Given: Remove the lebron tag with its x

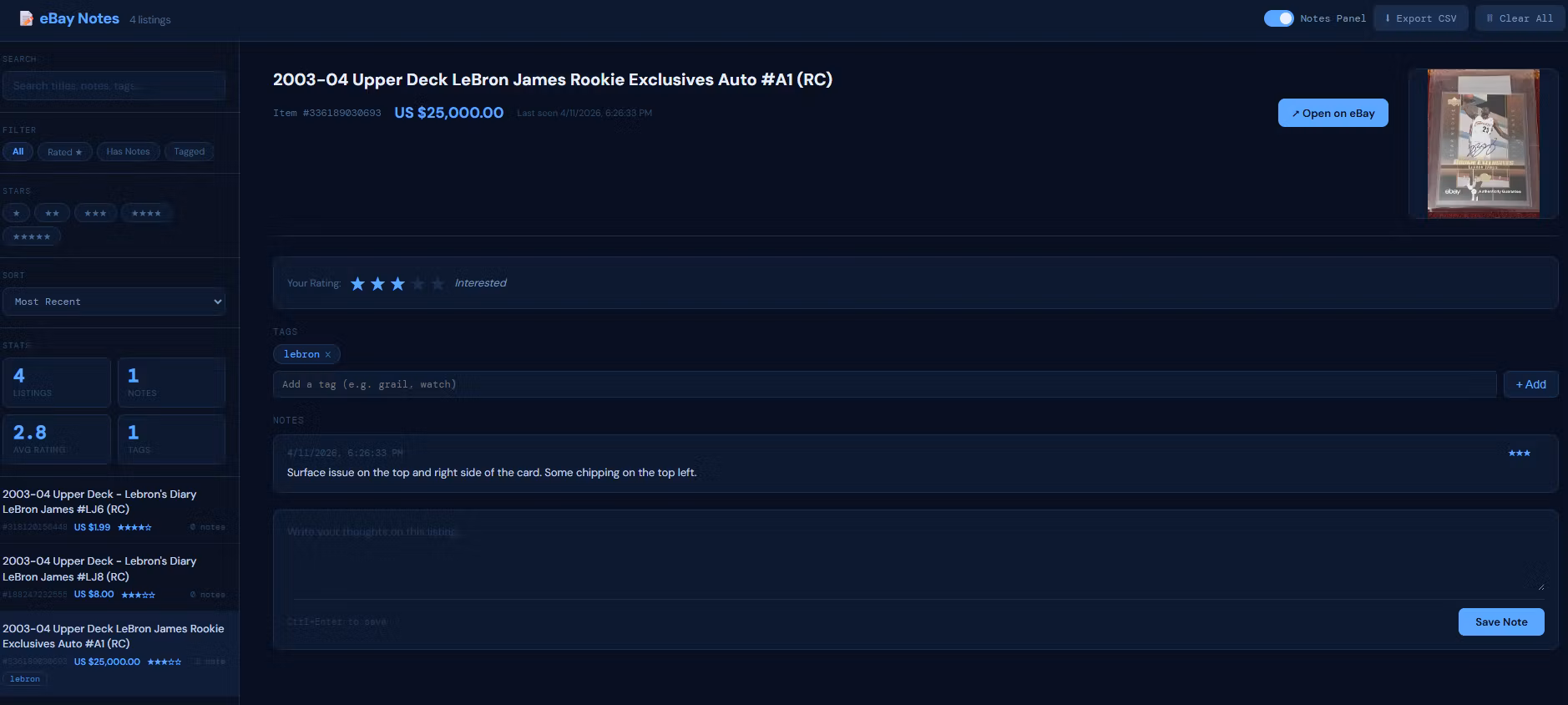Looking at the screenshot, I should pos(328,355).
